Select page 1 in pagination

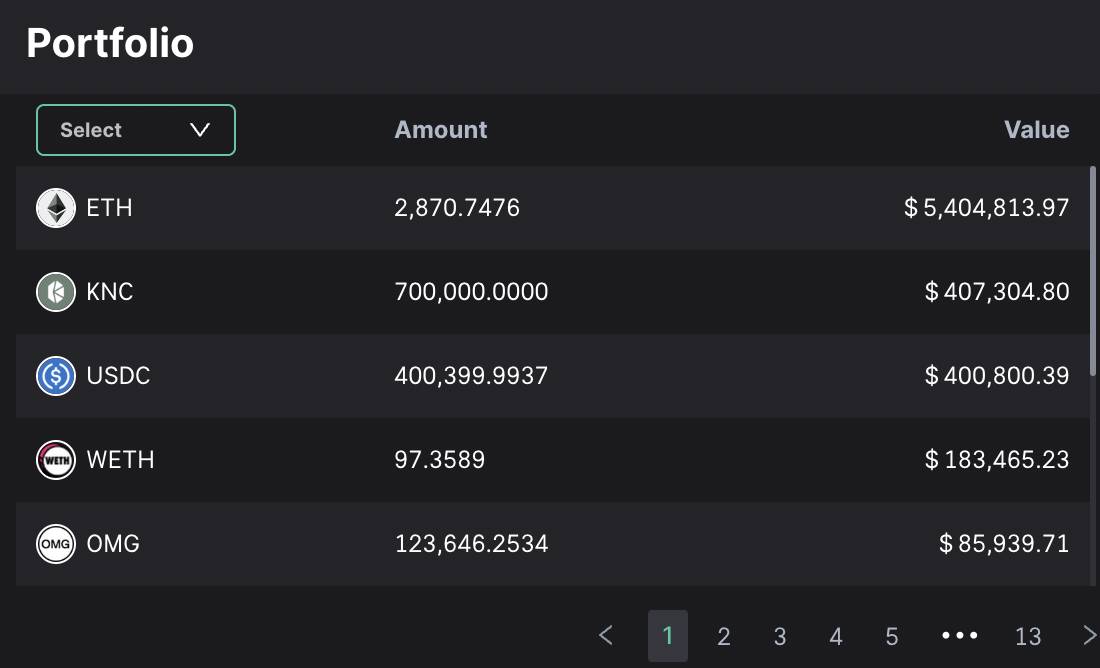668,636
